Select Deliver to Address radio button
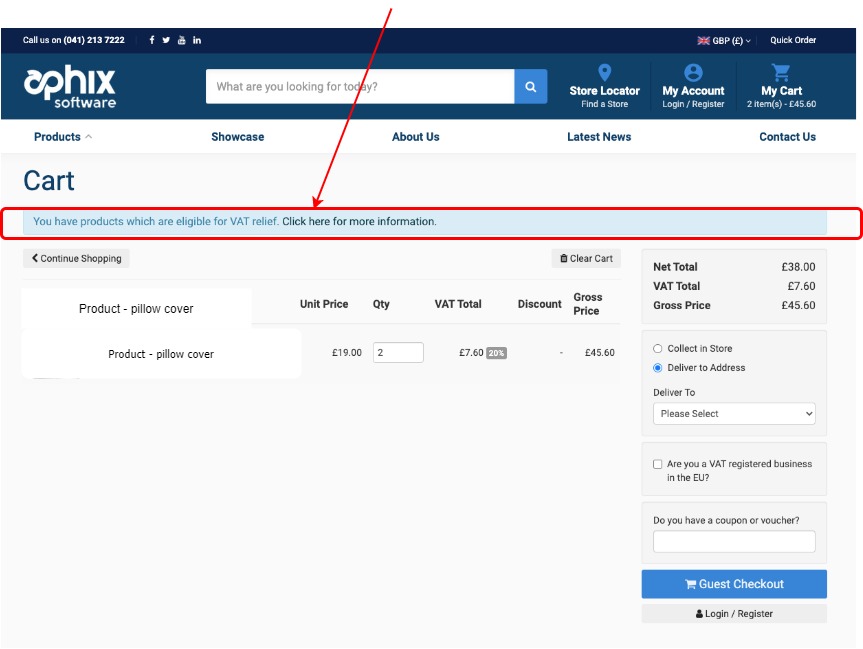Image resolution: width=863 pixels, height=649 pixels. [x=657, y=368]
